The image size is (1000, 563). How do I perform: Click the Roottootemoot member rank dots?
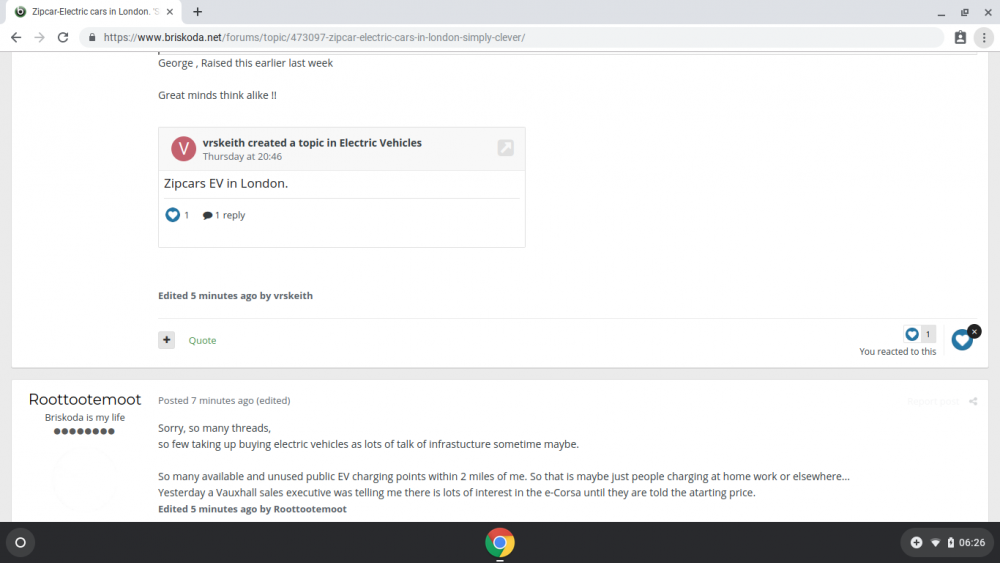(84, 432)
